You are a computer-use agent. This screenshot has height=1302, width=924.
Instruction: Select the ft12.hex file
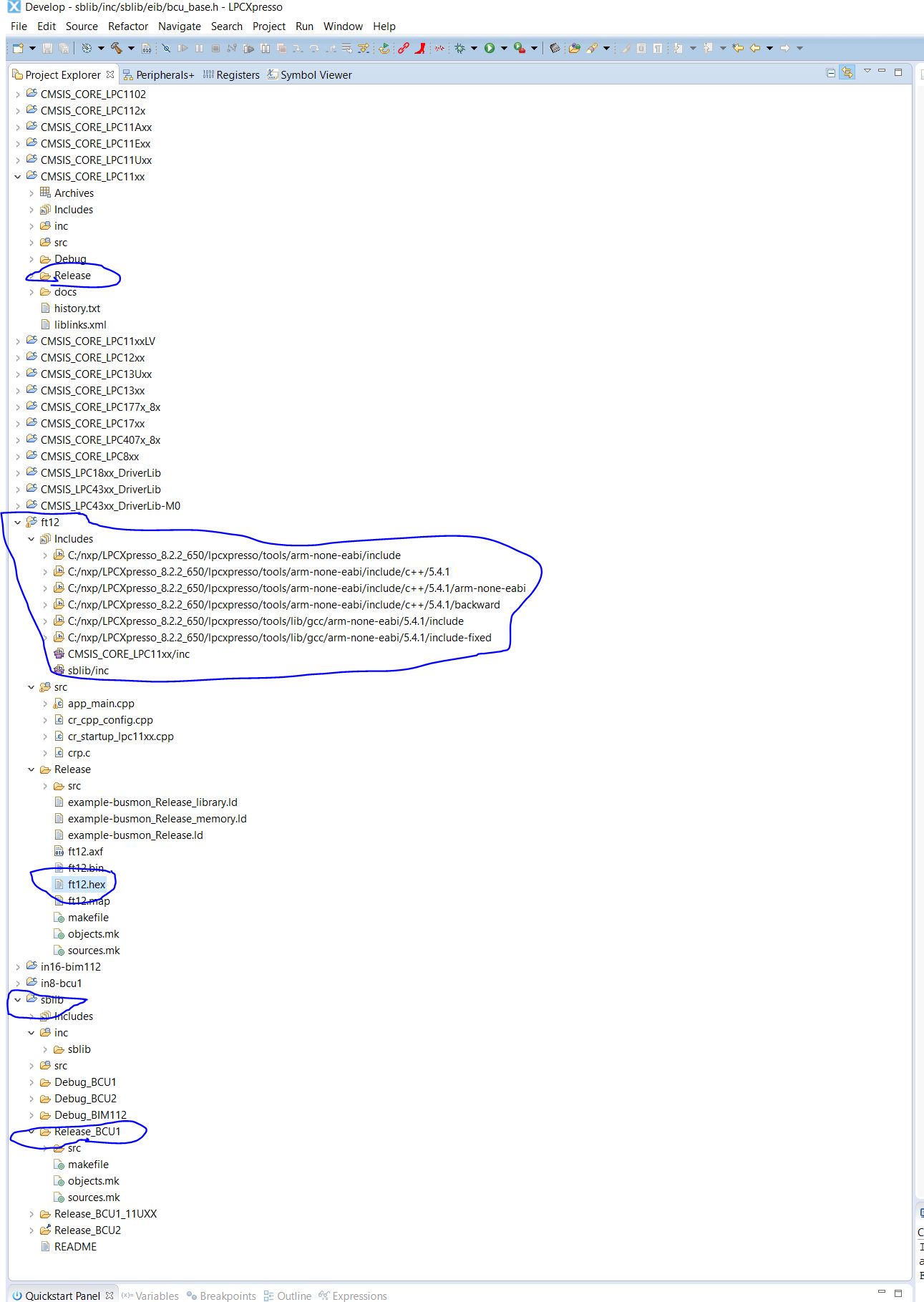point(87,885)
